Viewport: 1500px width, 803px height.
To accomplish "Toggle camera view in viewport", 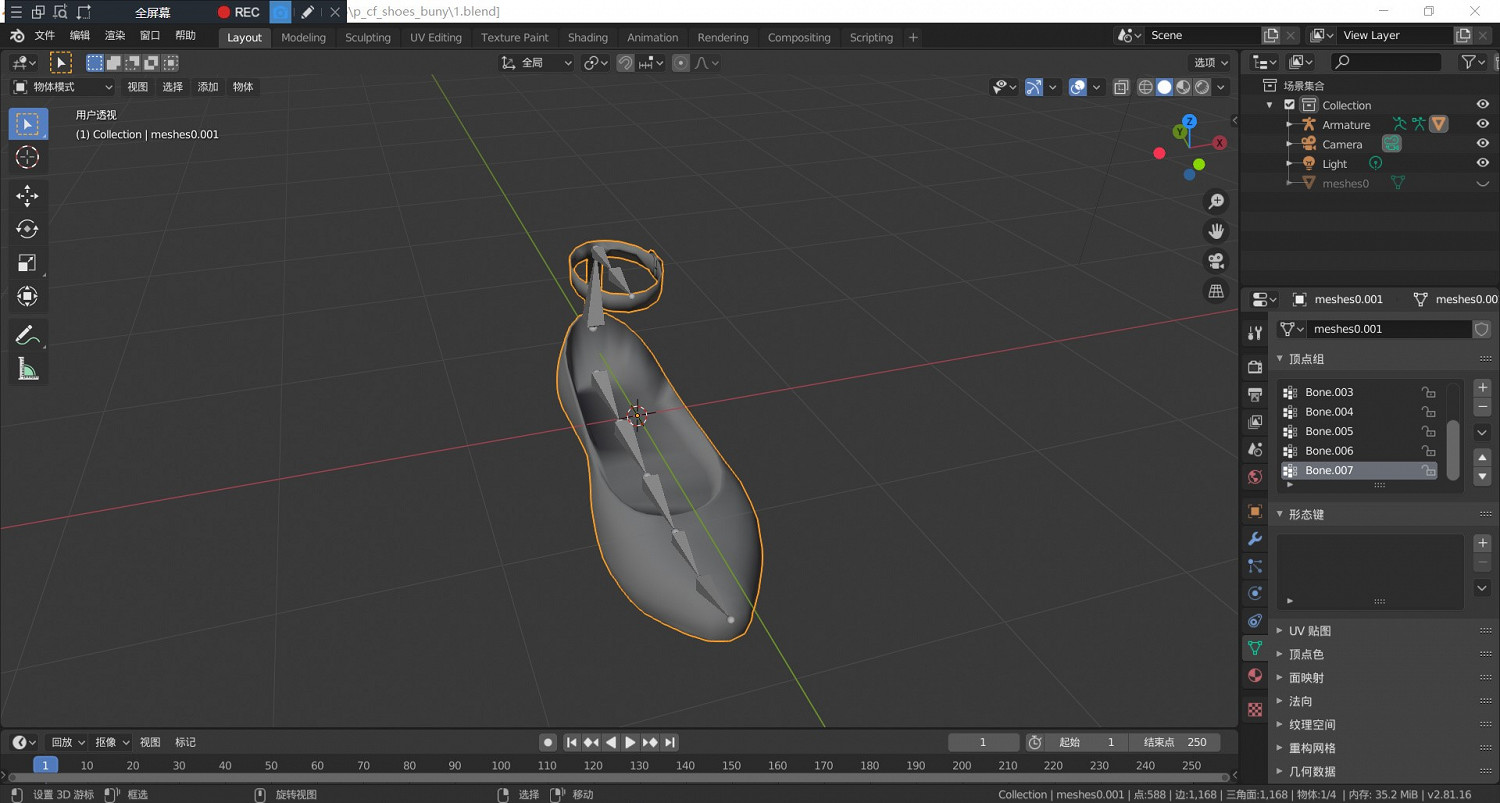I will (1216, 261).
